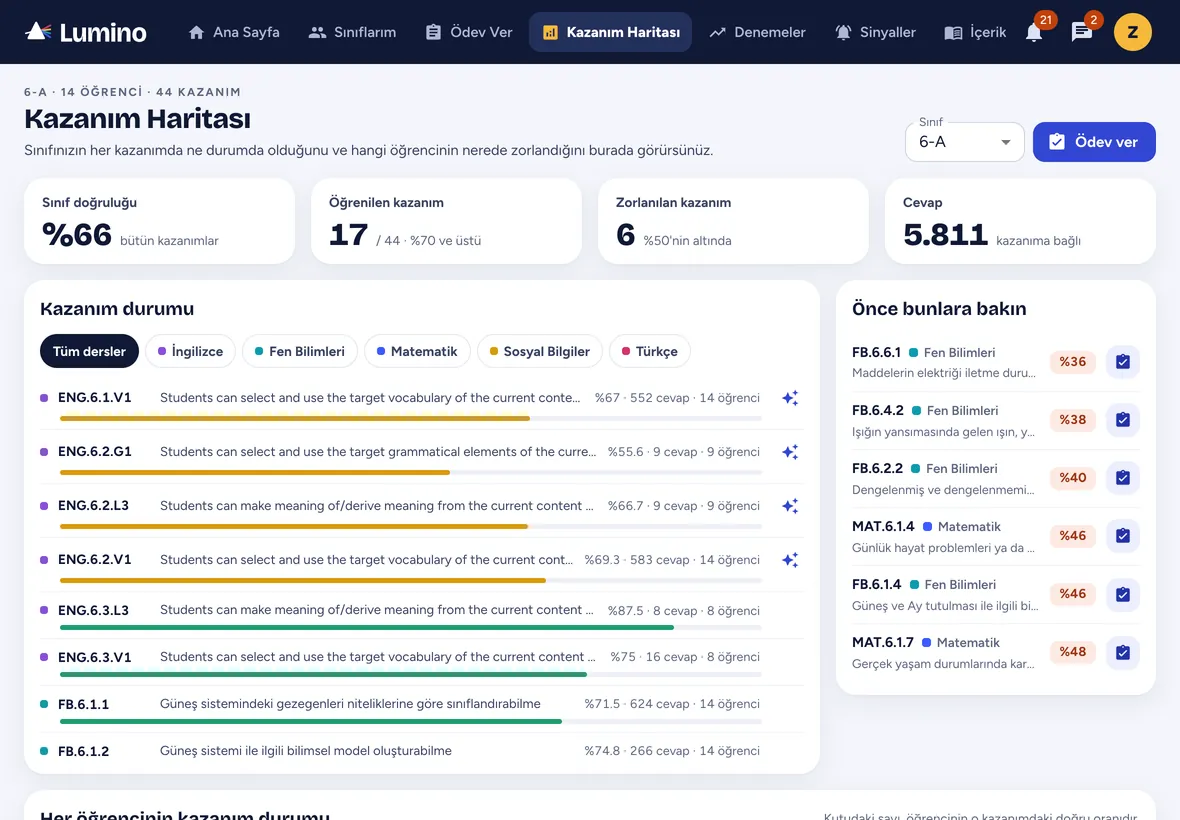Go to Sınıflarım in navigation
1180x820 pixels.
[352, 32]
